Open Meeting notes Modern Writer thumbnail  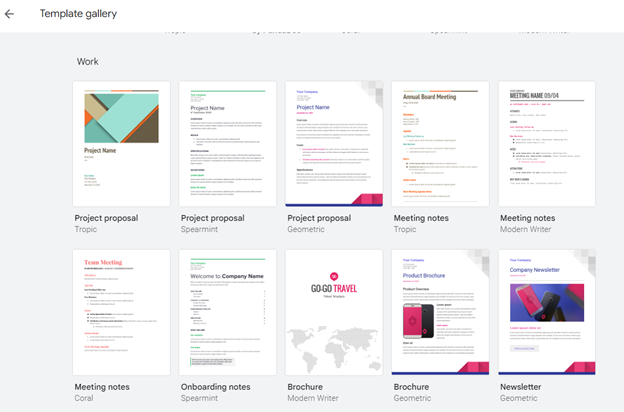[x=546, y=144]
